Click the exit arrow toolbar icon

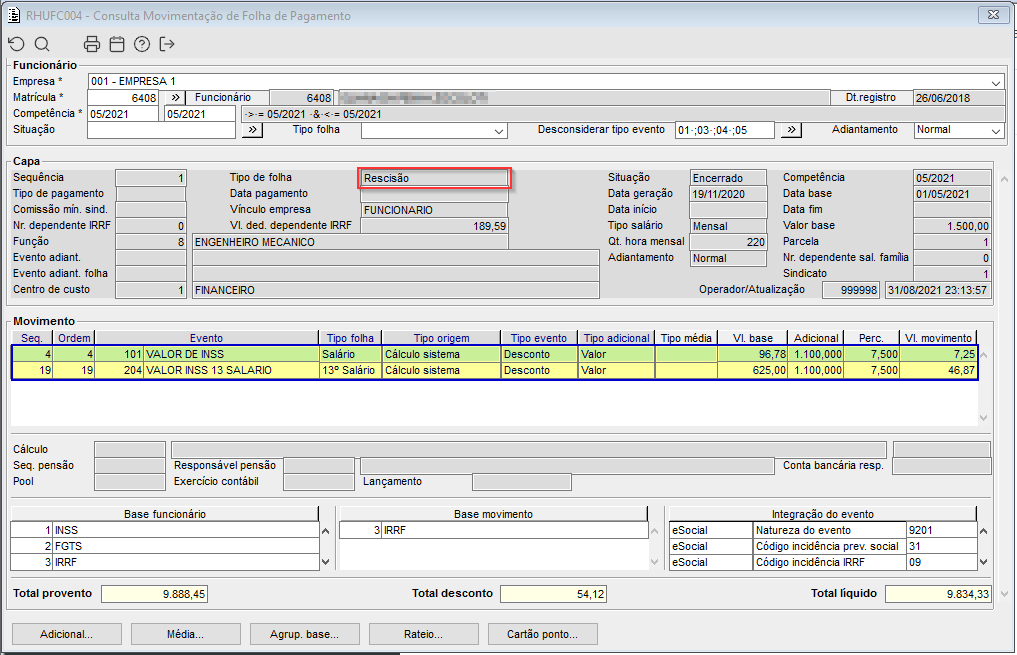167,44
